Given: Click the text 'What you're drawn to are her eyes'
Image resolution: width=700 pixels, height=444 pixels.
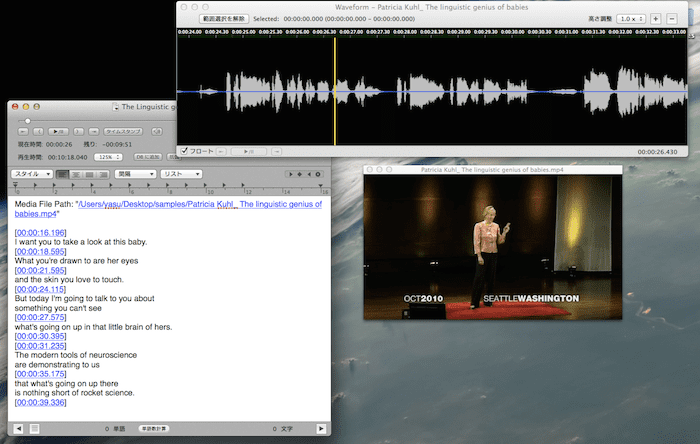Looking at the screenshot, I should click(x=76, y=261).
